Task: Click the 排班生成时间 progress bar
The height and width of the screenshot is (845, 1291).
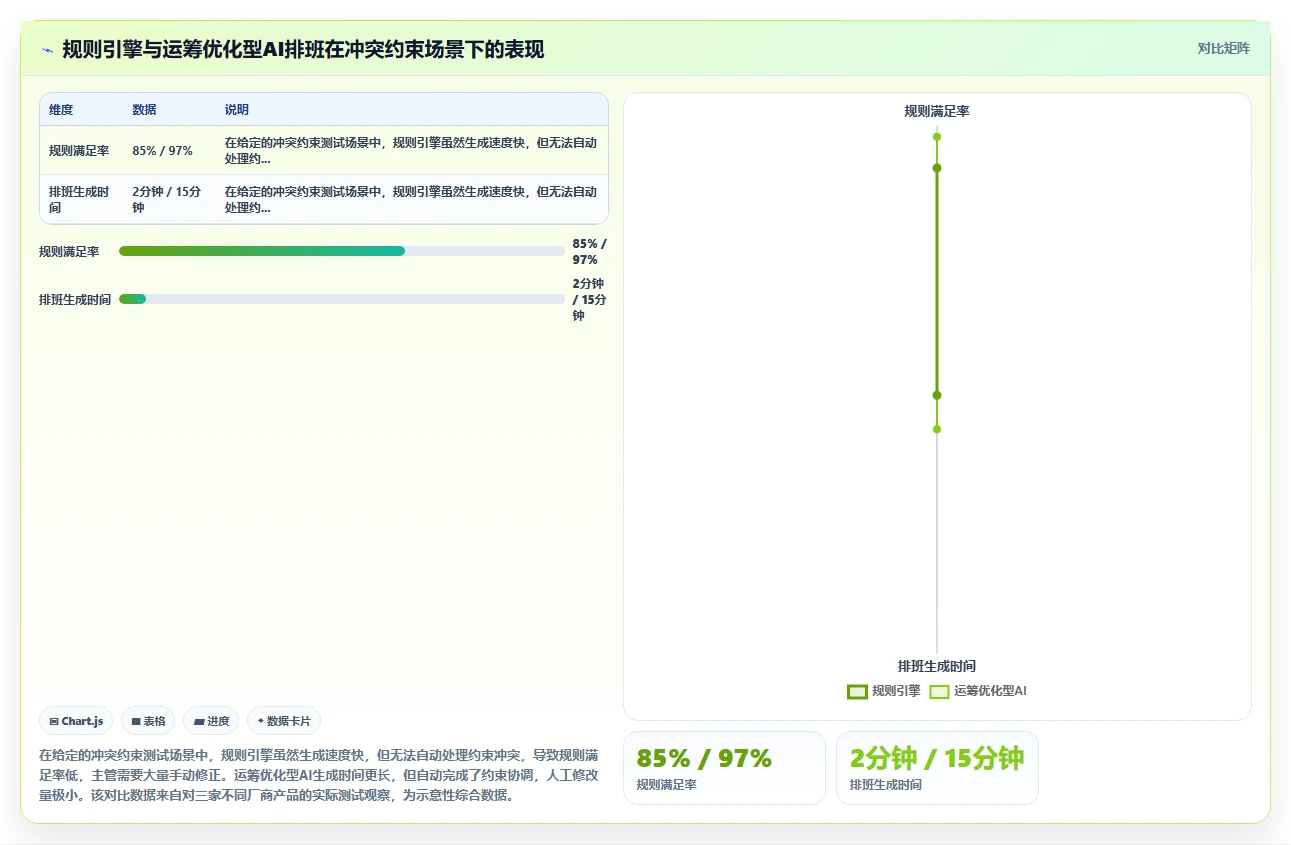Action: tap(342, 299)
